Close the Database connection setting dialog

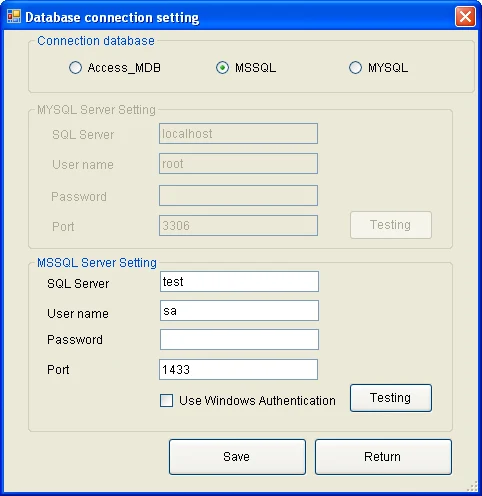point(465,16)
